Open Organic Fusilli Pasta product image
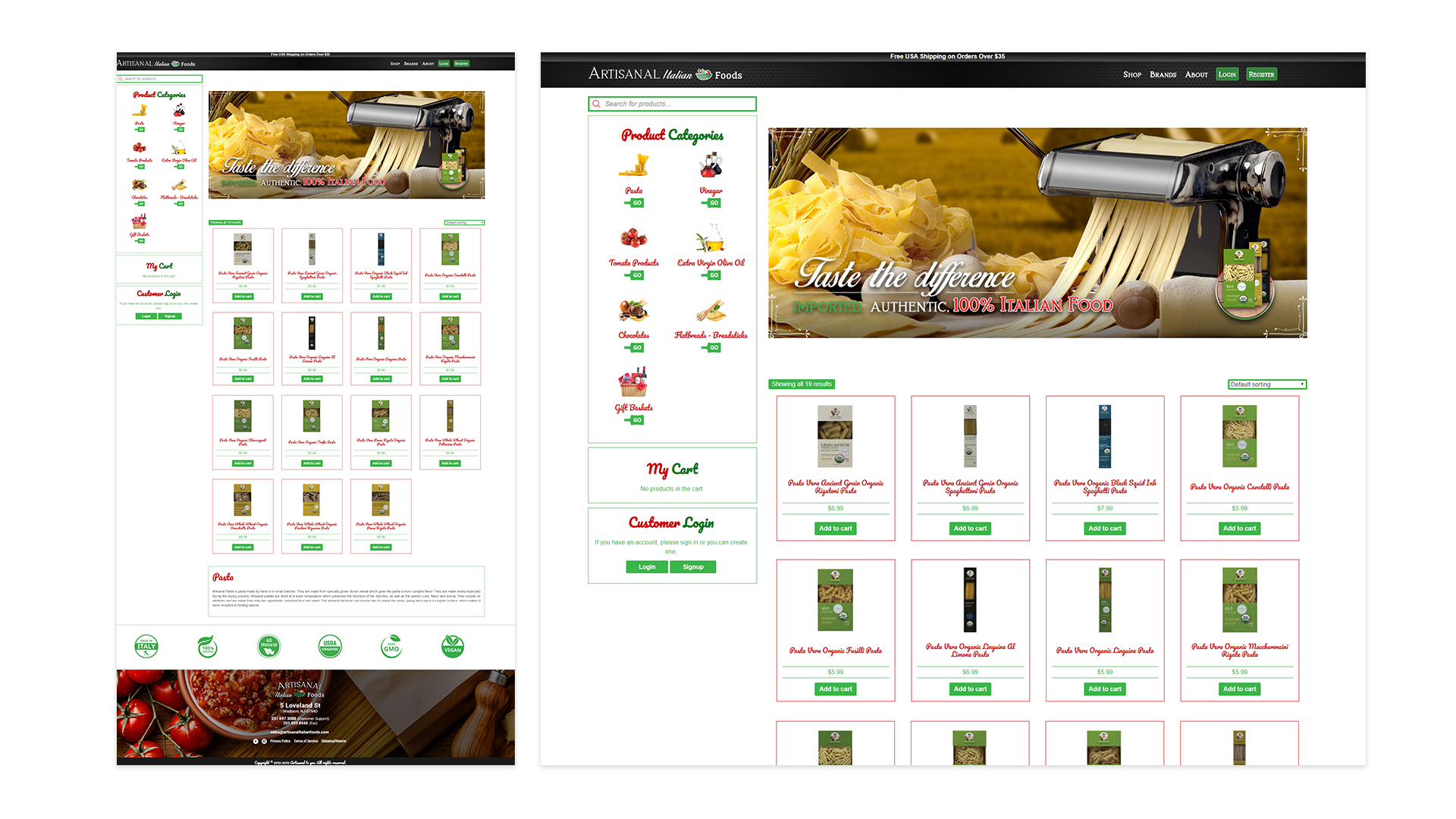1456x819 pixels. [836, 599]
